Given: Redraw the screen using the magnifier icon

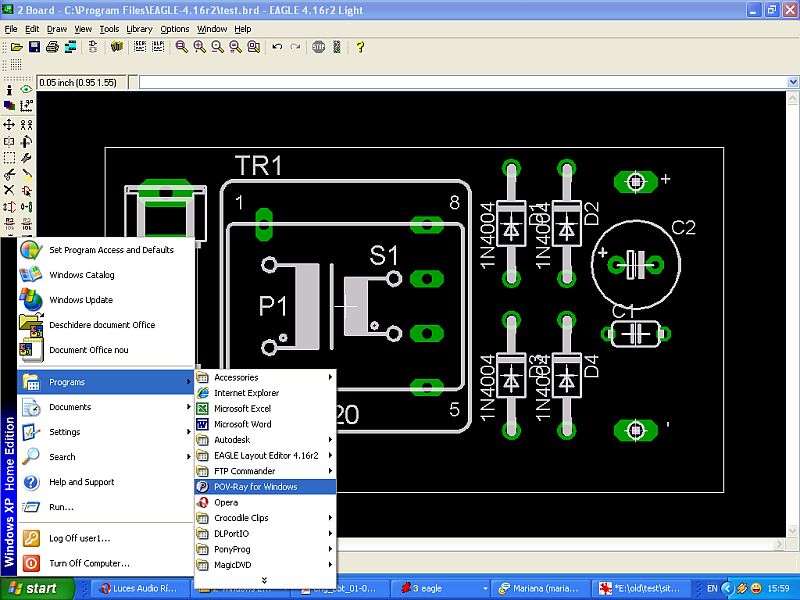Looking at the screenshot, I should click(235, 47).
